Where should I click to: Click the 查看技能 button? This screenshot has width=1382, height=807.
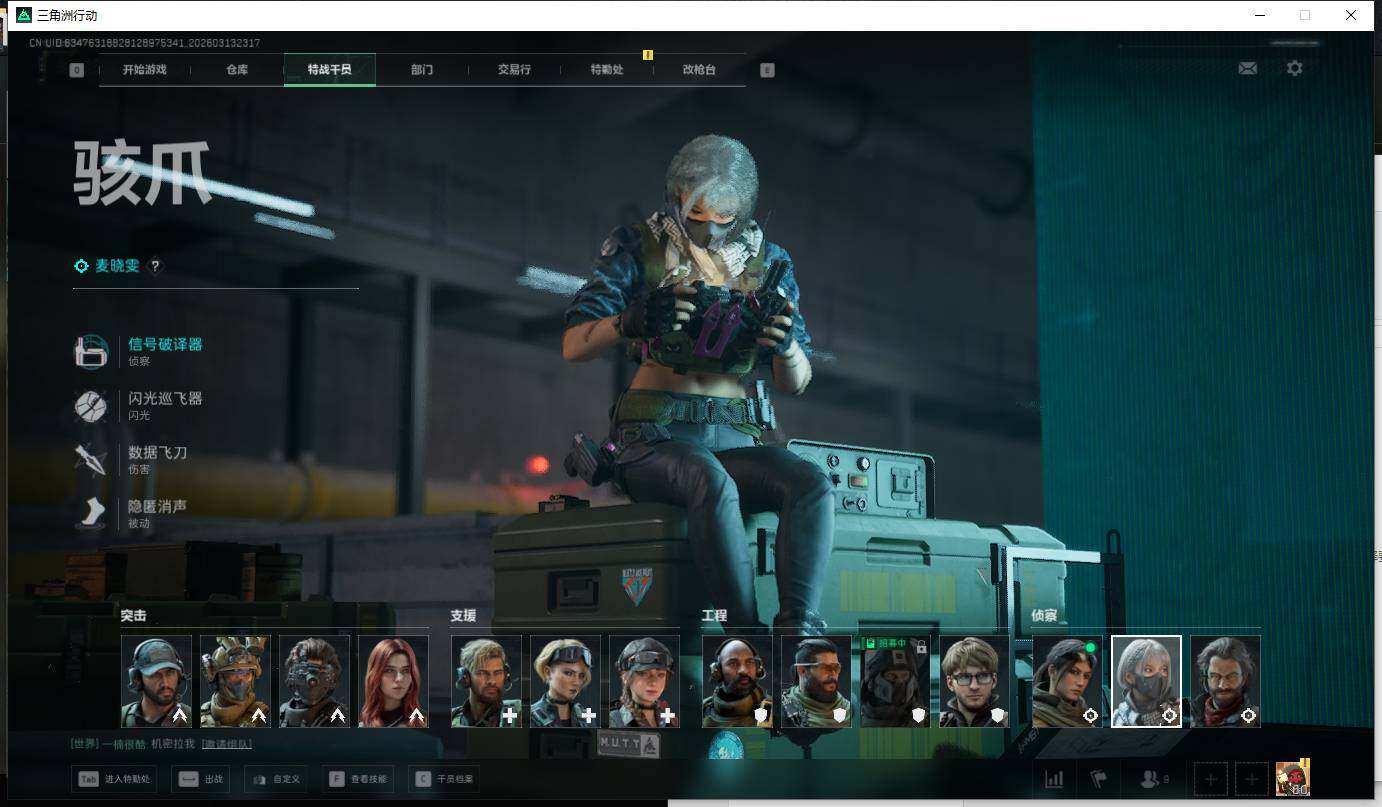[358, 779]
